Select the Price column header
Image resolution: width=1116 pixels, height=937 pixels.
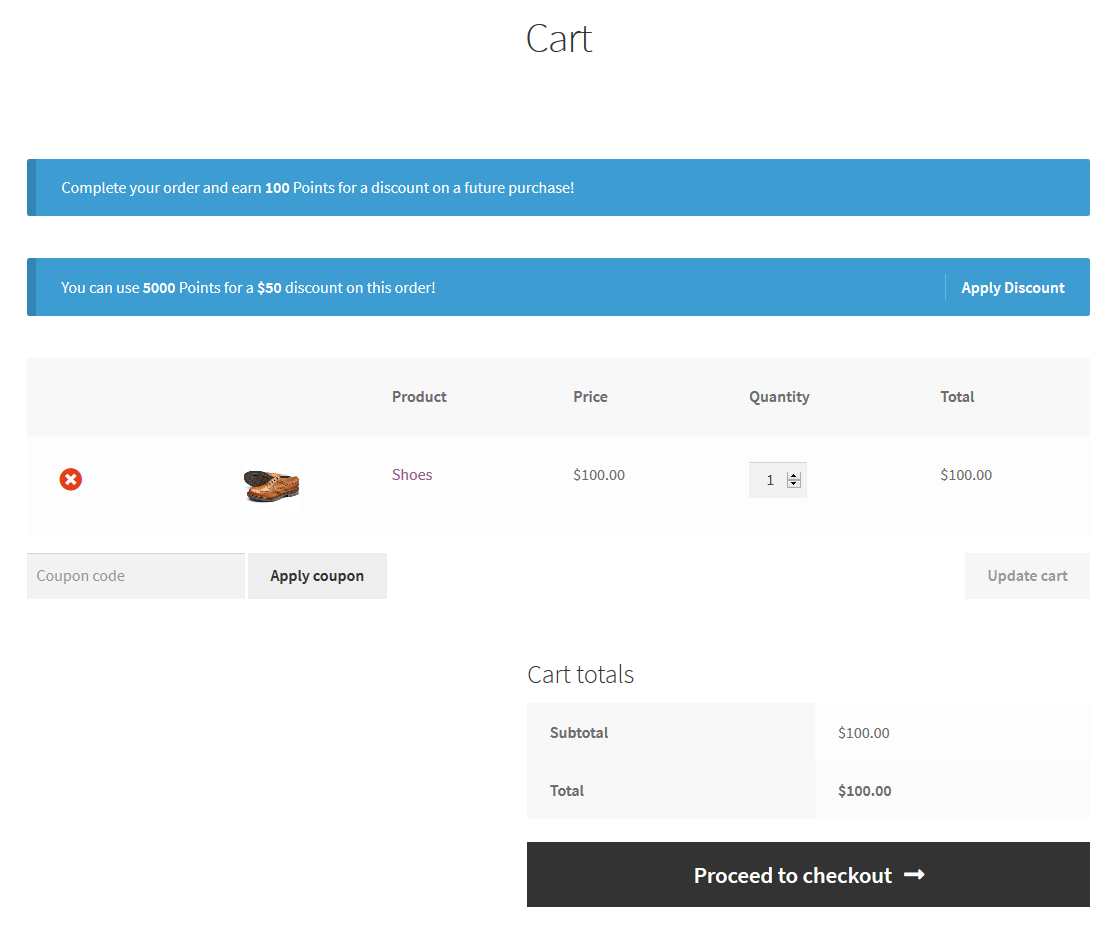pos(590,397)
